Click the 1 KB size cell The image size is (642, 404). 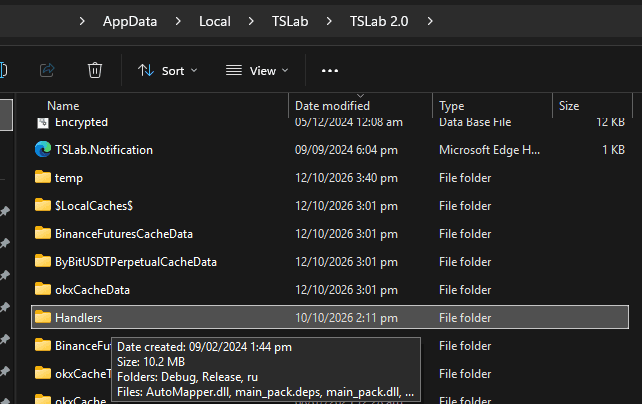point(613,150)
